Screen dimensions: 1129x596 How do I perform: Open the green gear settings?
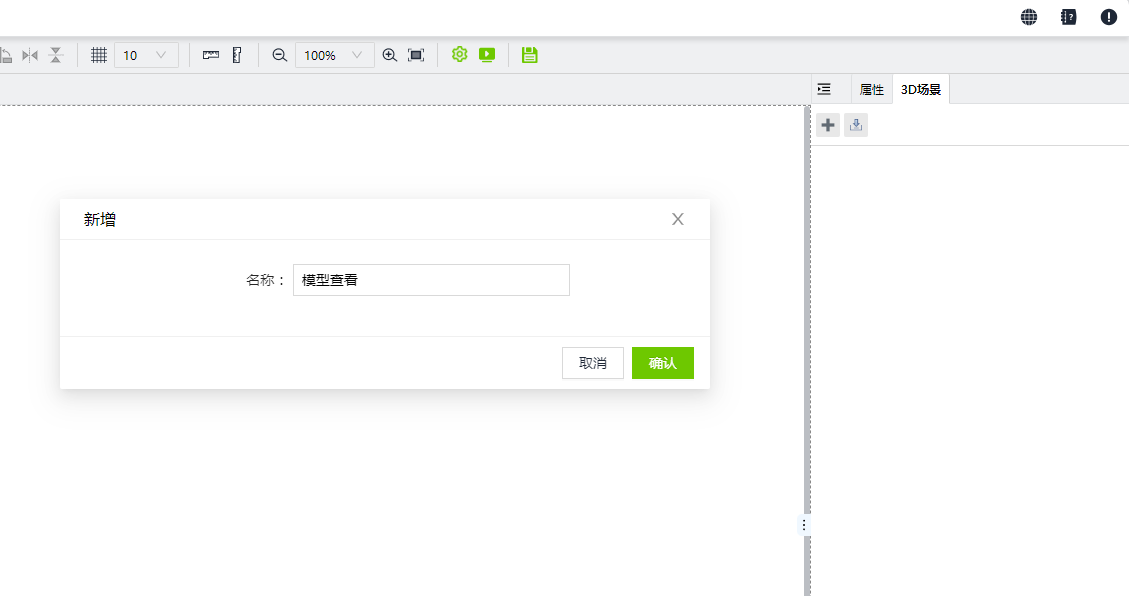click(460, 55)
